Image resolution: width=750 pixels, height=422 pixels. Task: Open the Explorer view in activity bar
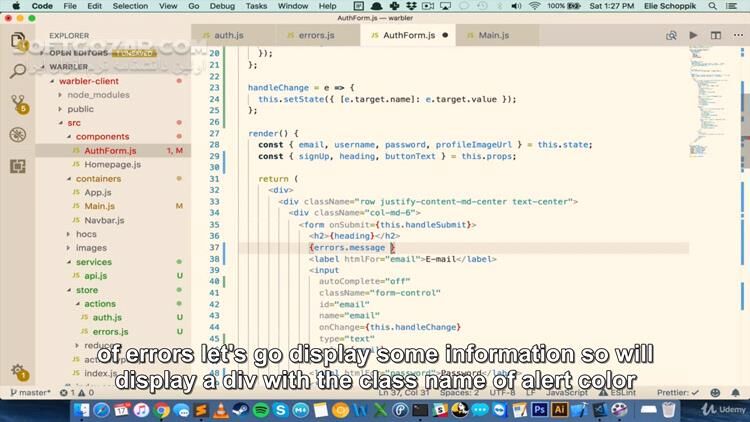coord(18,42)
